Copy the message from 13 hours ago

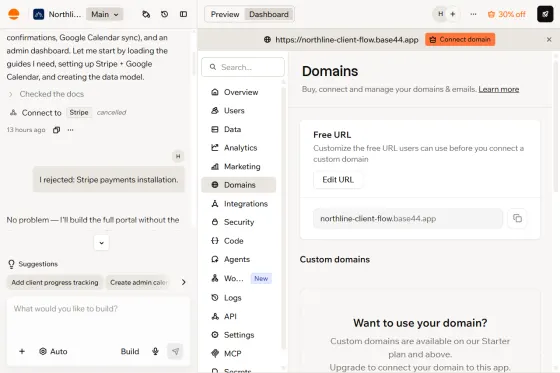click(x=56, y=130)
